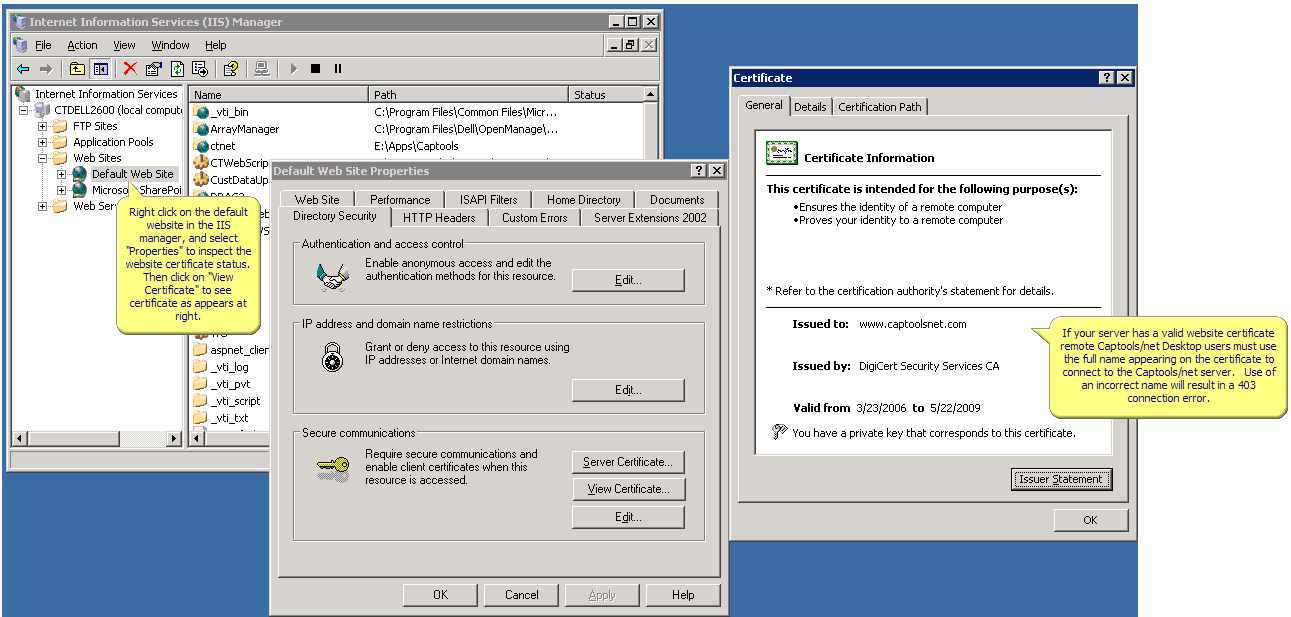This screenshot has height=617, width=1291.
Task: Click the Refresh icon in the toolbar
Action: tap(178, 69)
